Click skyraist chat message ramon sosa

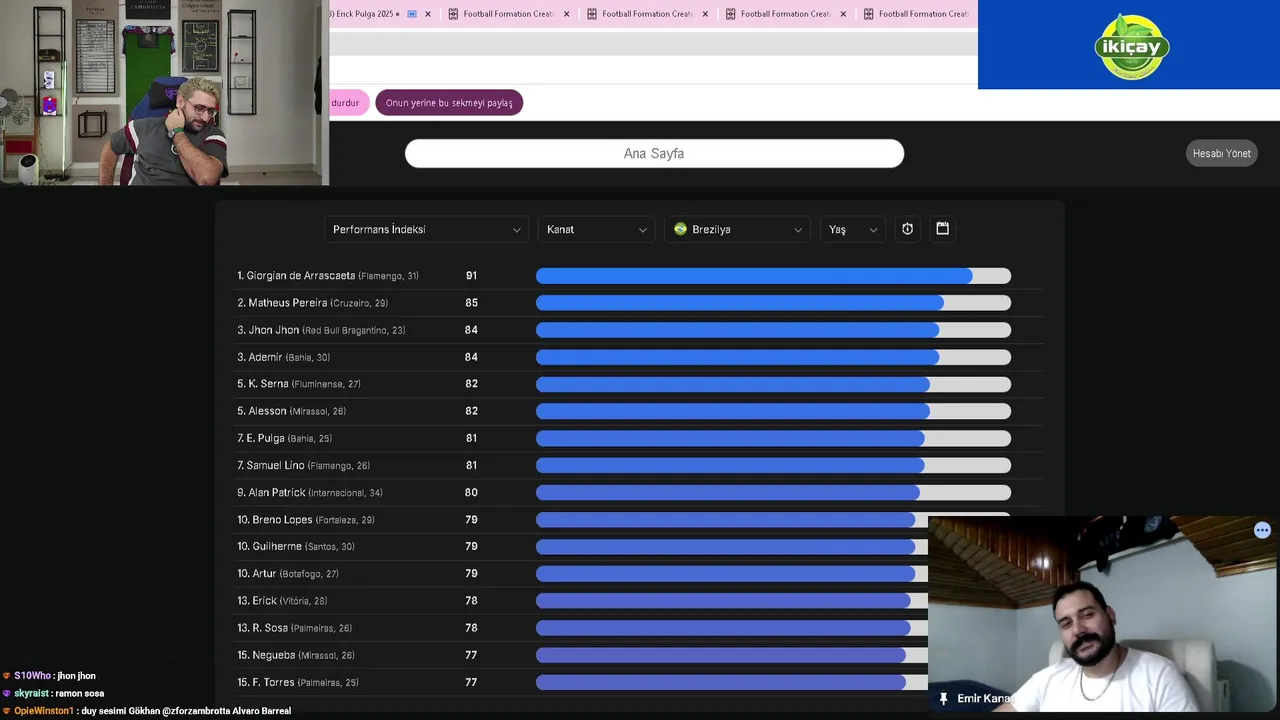tap(54, 693)
